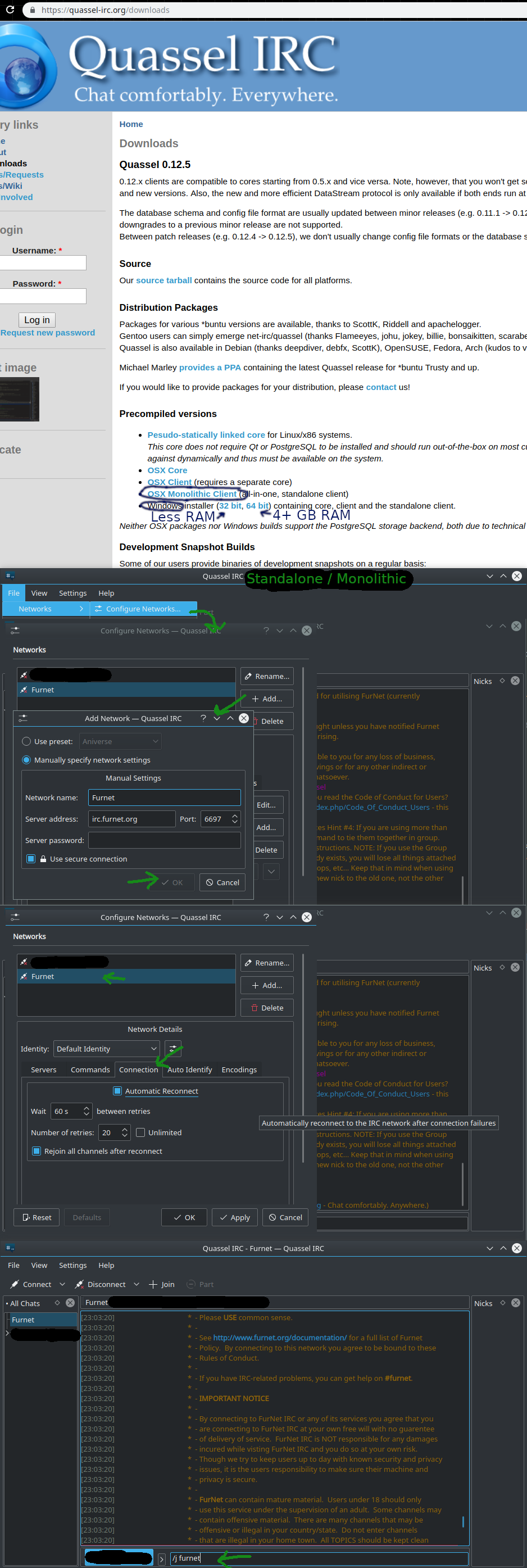
Task: Click the sliders icon in the Add Network titlebar
Action: [x=22, y=718]
